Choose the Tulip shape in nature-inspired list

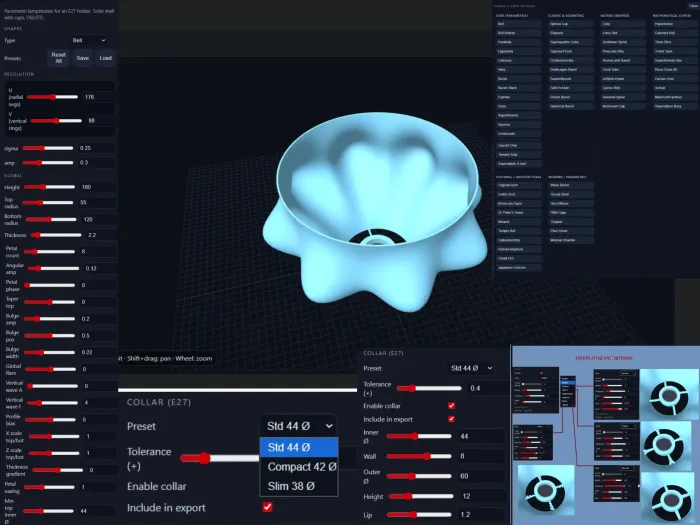pyautogui.click(x=622, y=24)
